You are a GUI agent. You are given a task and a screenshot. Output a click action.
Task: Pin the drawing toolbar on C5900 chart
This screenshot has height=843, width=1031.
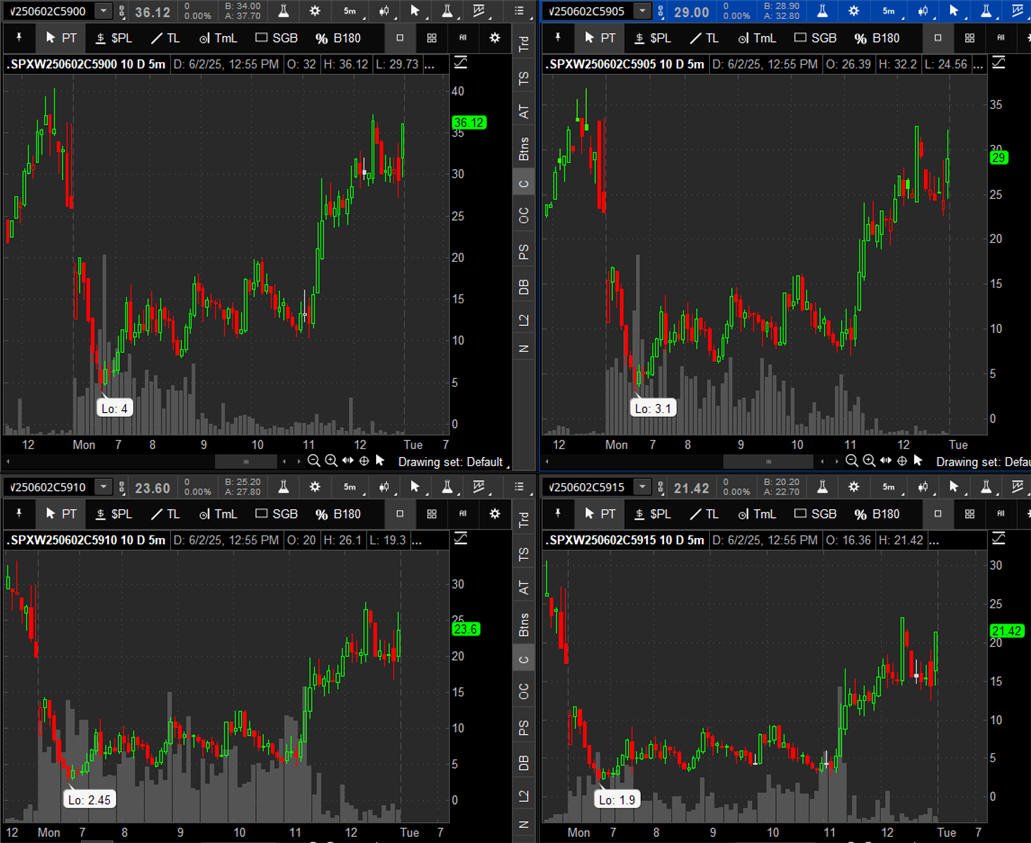point(19,38)
